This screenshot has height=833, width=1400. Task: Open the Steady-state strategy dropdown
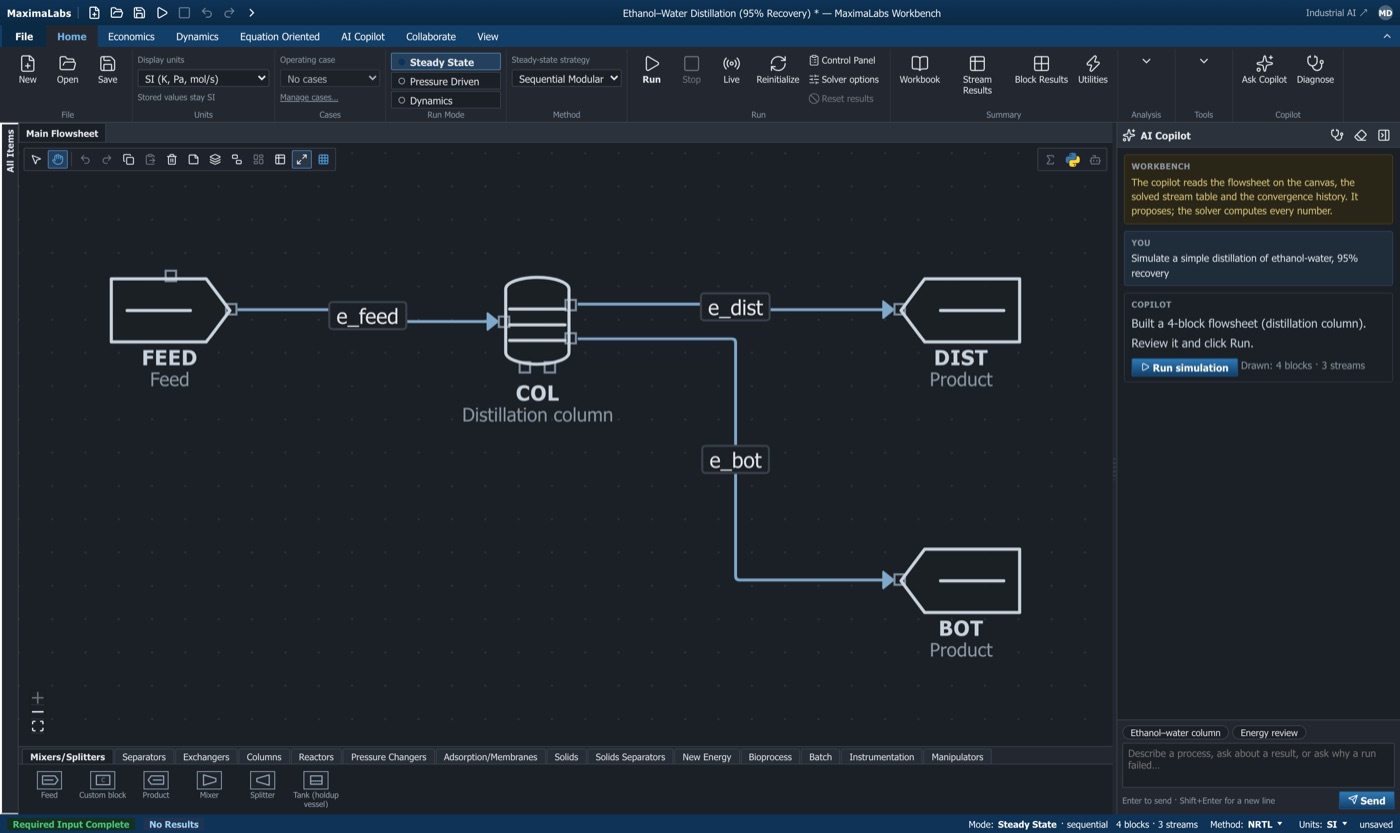[x=566, y=78]
